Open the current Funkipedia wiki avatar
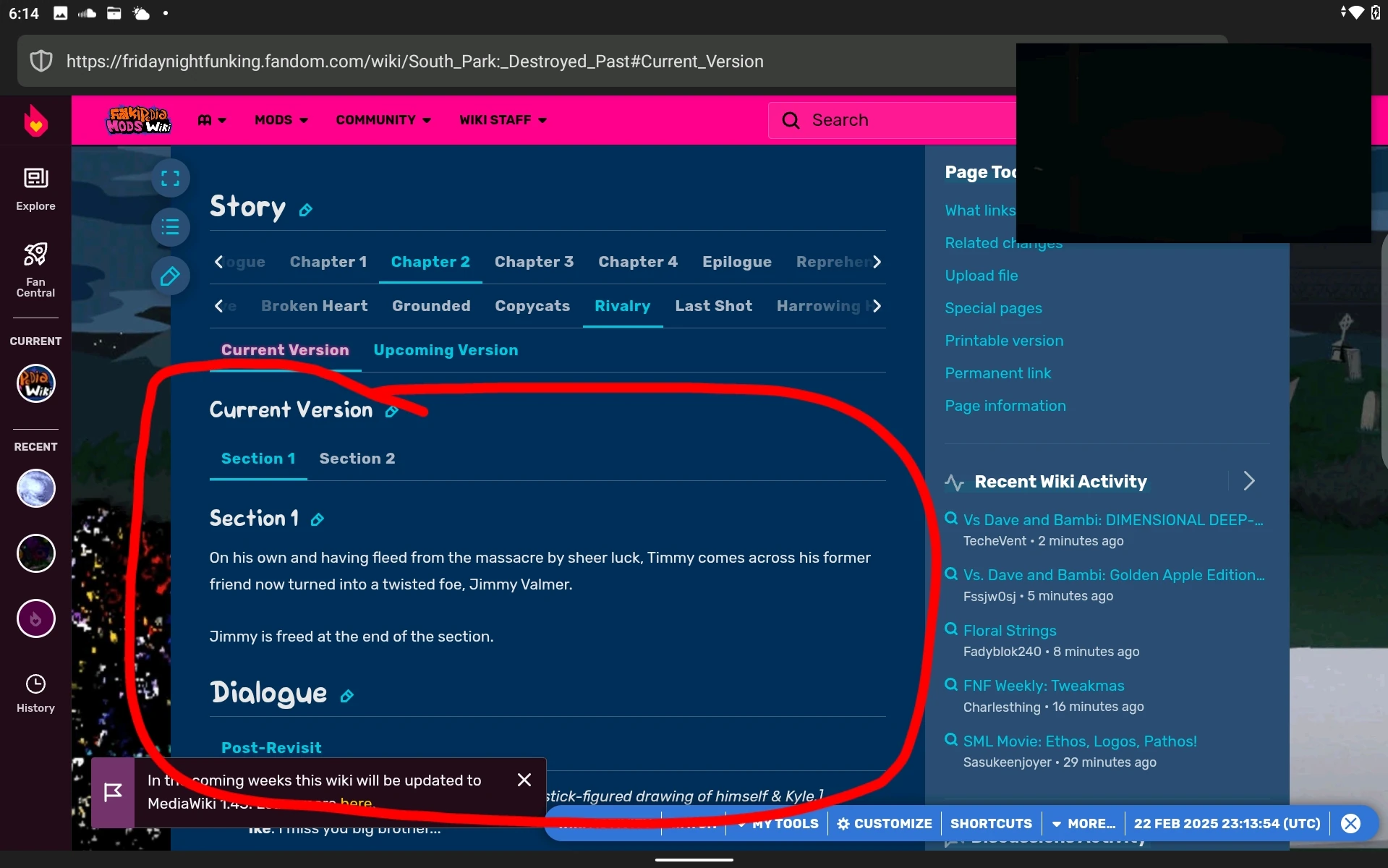This screenshot has height=868, width=1388. 35,383
